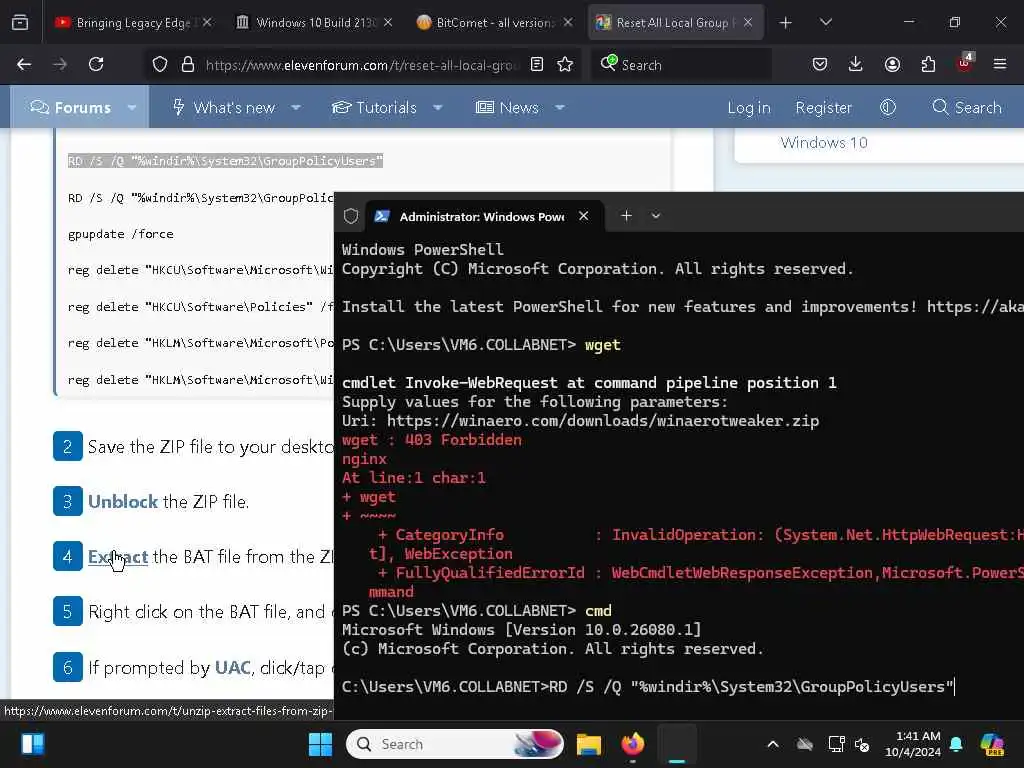Expand the Tutorials dropdown arrow
Screen dimensions: 1024x768
click(438, 107)
